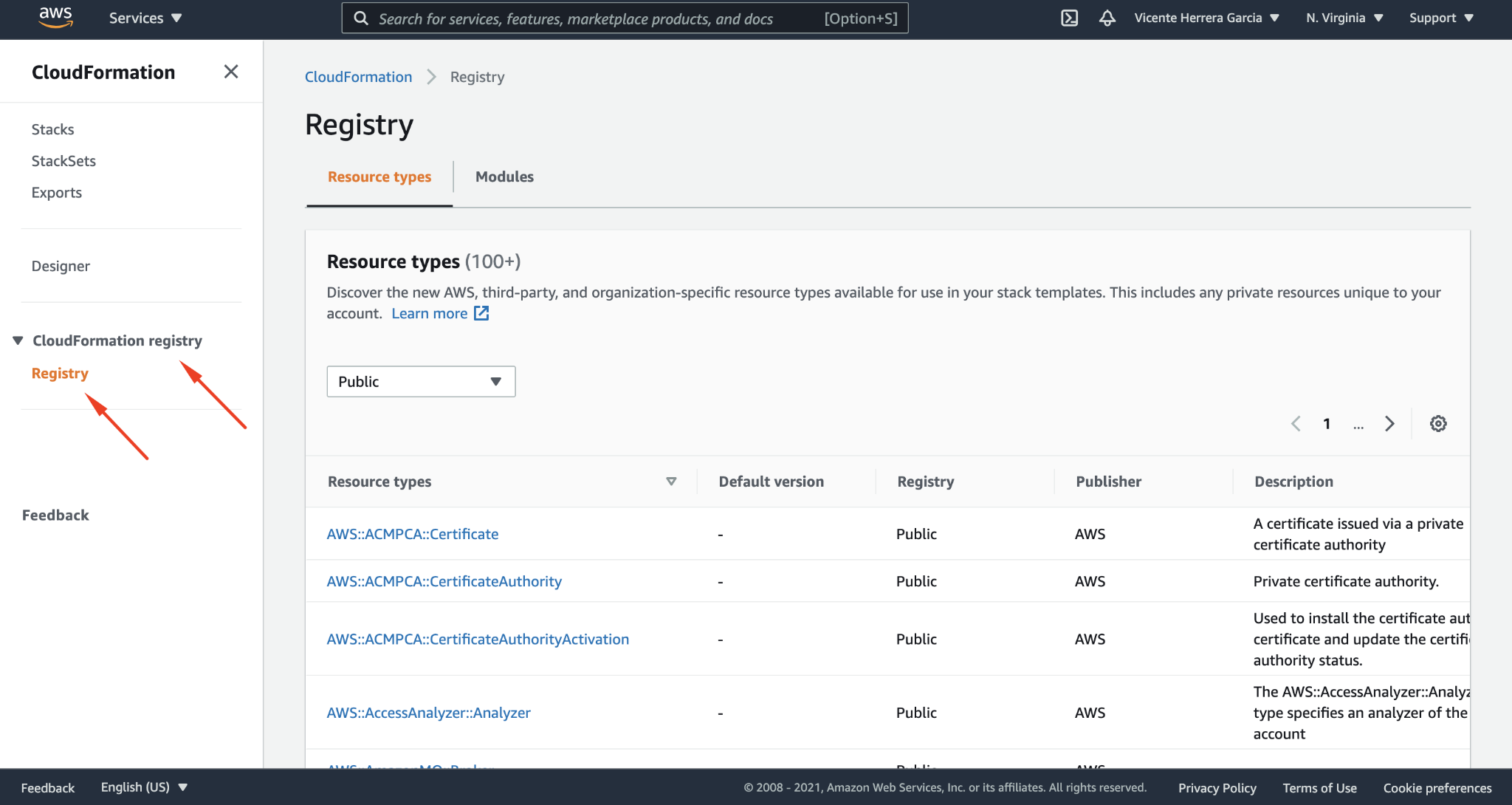
Task: Open the Services dropdown menu
Action: click(x=145, y=18)
